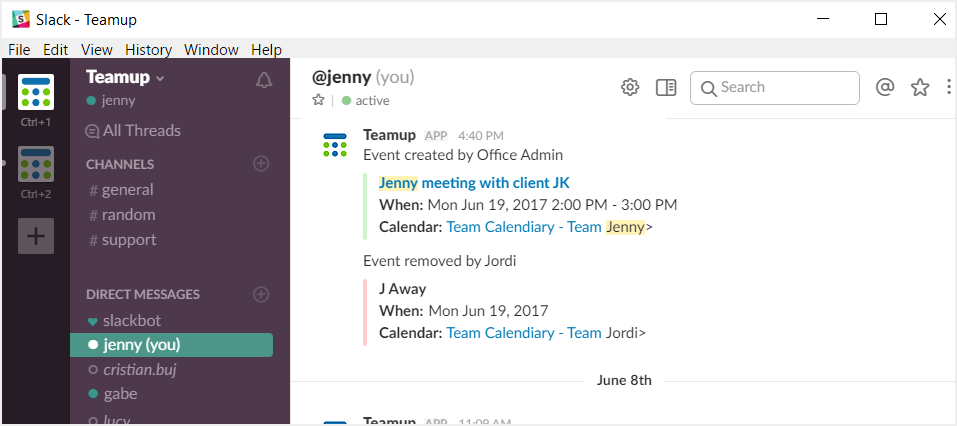Viewport: 957px width, 426px height.
Task: Open the Help menu
Action: coord(266,50)
